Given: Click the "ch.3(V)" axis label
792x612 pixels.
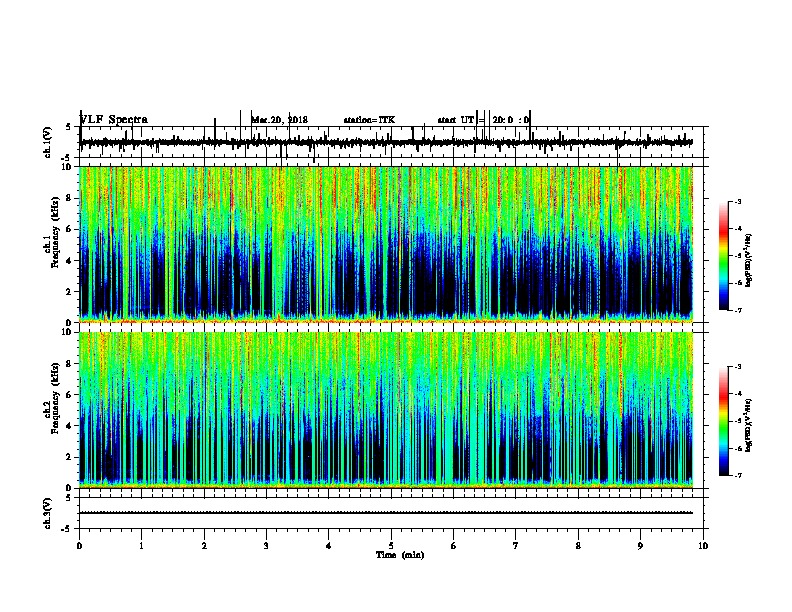Looking at the screenshot, I should coord(48,513).
